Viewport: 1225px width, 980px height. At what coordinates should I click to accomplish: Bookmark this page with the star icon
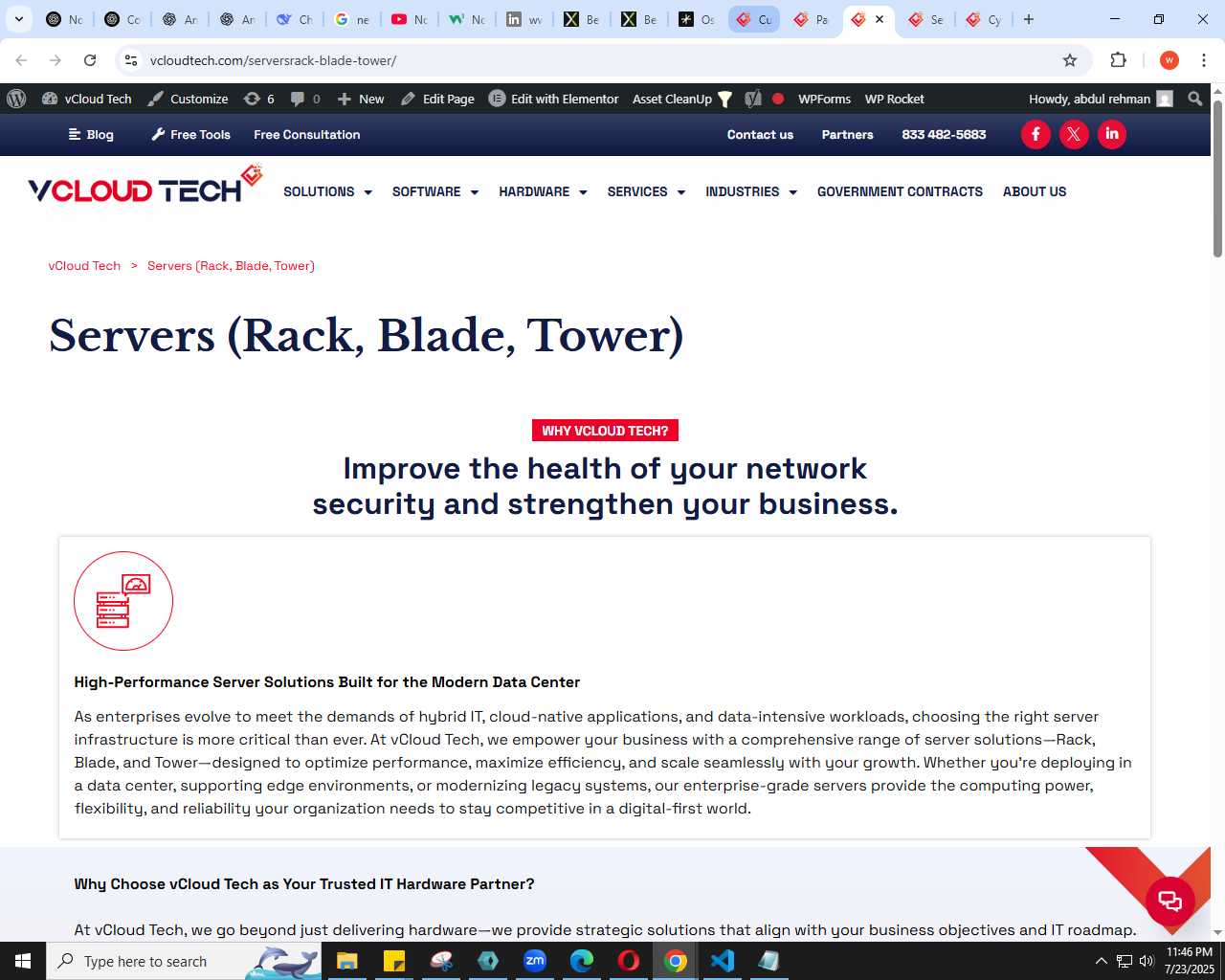pos(1070,60)
